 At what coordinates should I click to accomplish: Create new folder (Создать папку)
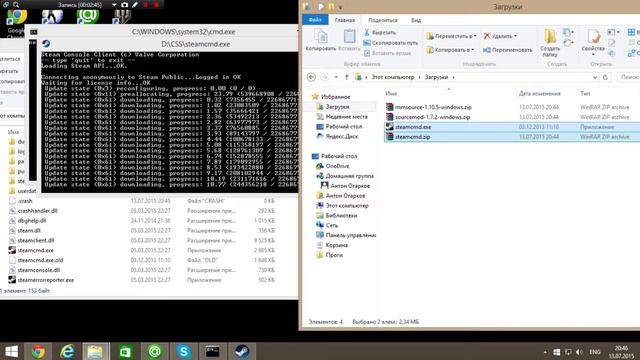(x=550, y=43)
